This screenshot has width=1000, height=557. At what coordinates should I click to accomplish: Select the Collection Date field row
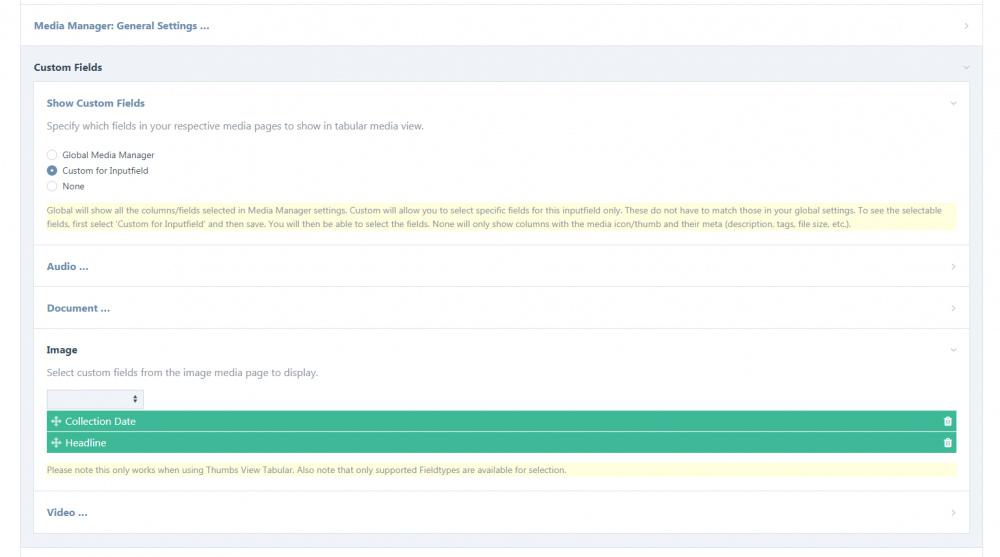(x=501, y=421)
